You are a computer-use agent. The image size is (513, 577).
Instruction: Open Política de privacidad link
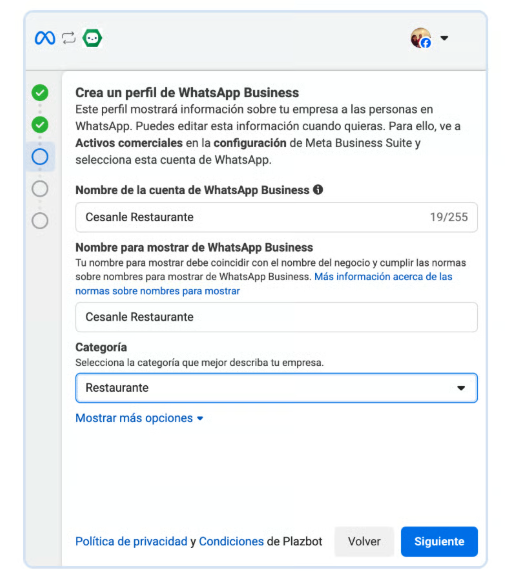click(131, 541)
